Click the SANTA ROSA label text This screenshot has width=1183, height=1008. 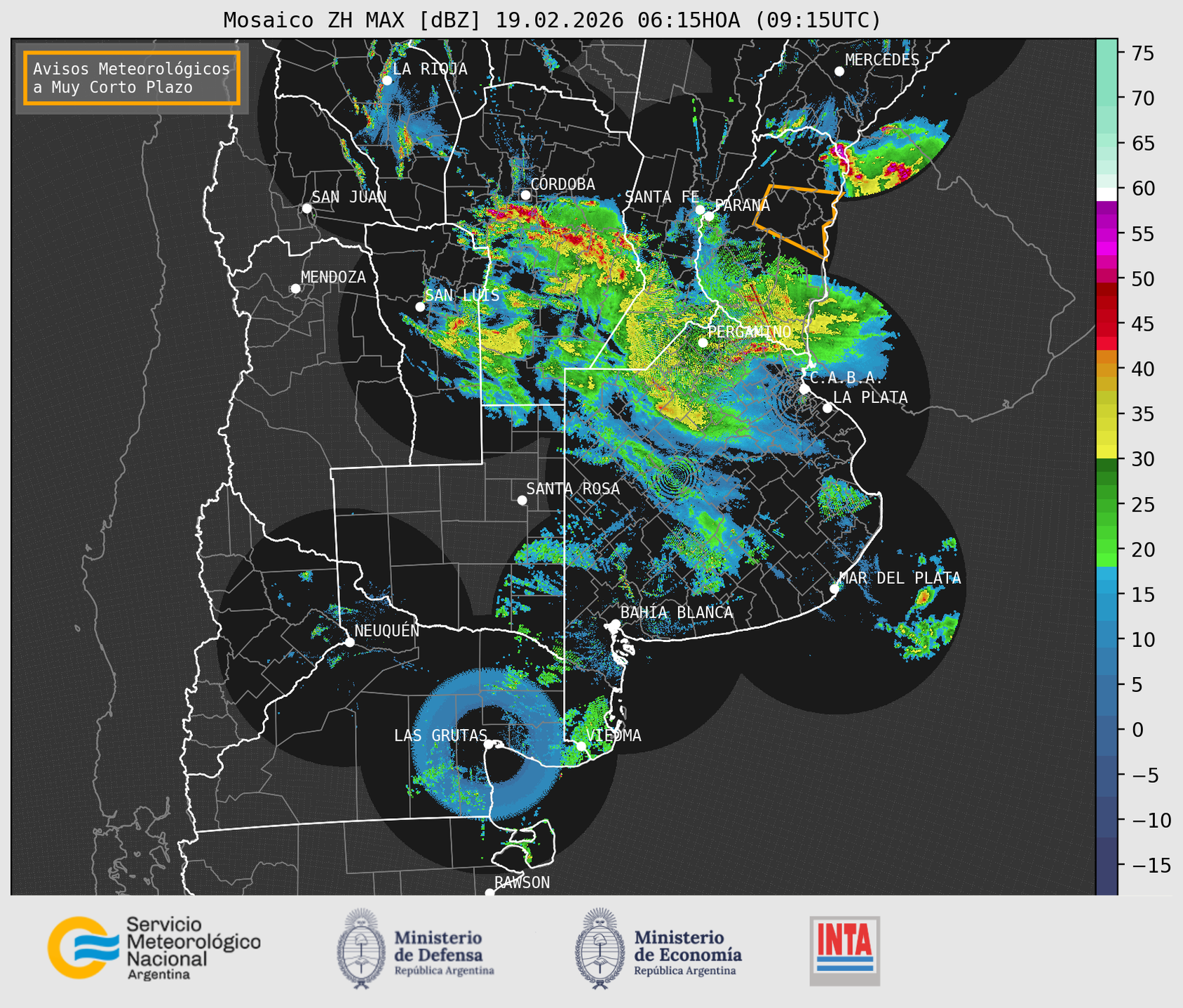573,489
